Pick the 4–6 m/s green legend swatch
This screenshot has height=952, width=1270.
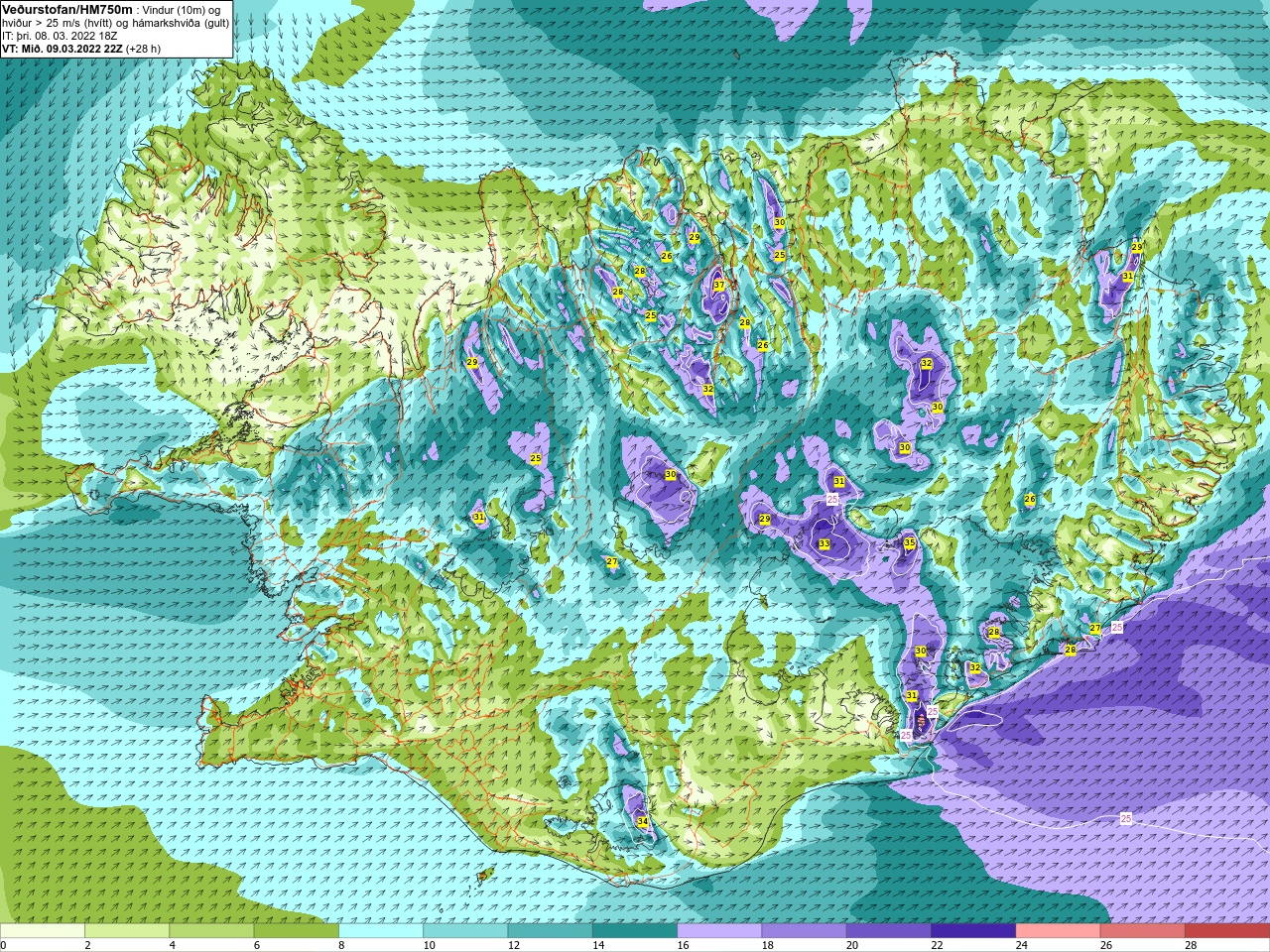212,931
